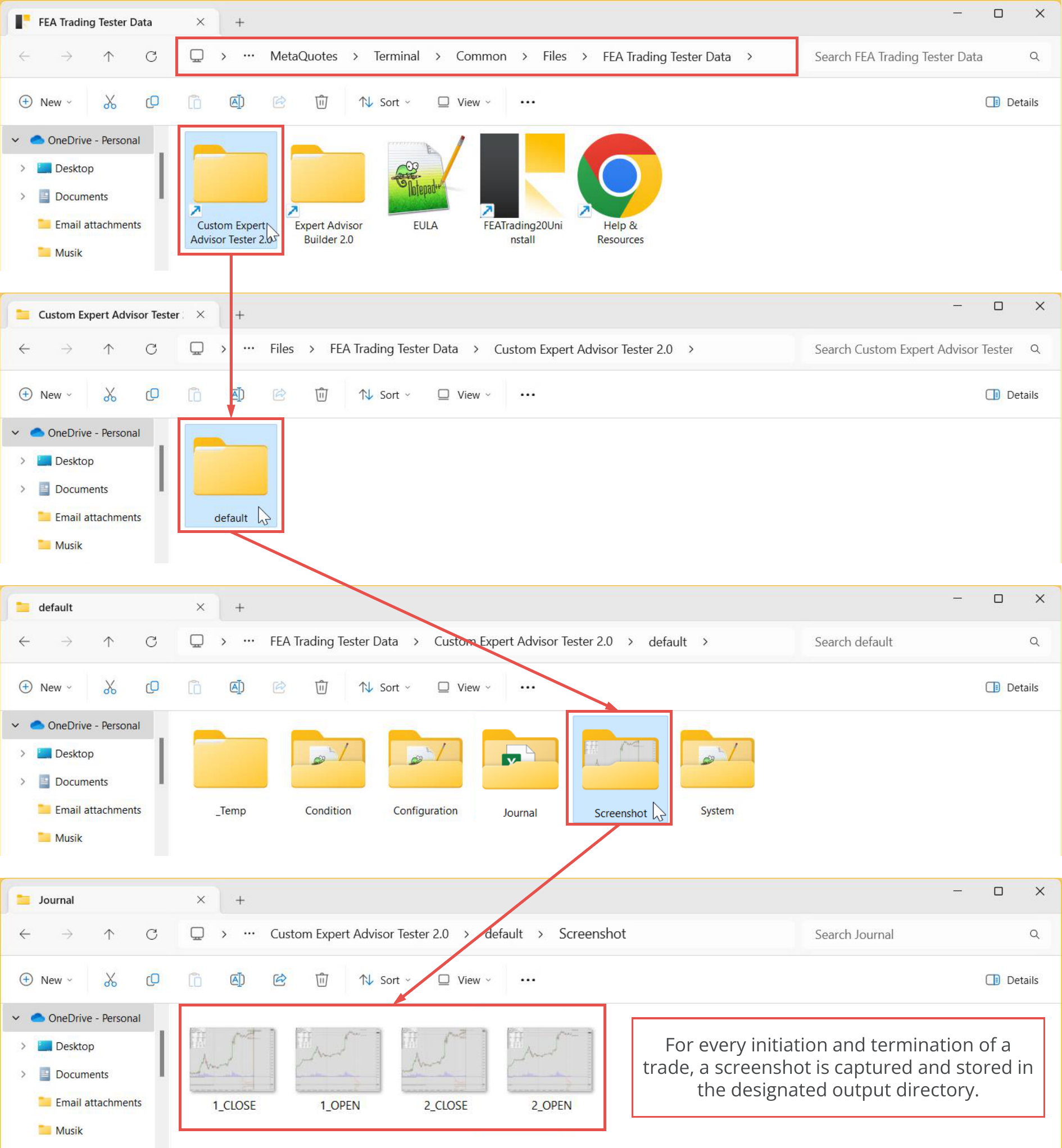Click Copy icon in FEA Trading Tester Data window
The image size is (1062, 1148).
152,102
